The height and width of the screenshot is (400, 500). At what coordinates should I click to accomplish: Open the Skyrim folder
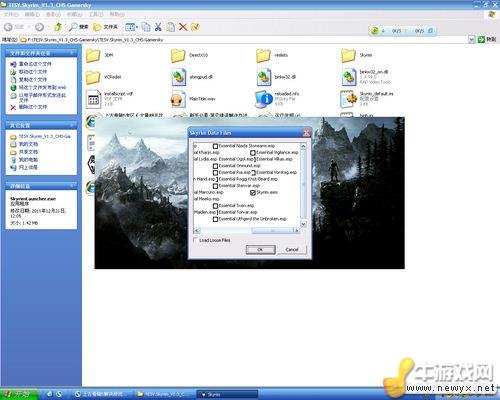coord(349,55)
